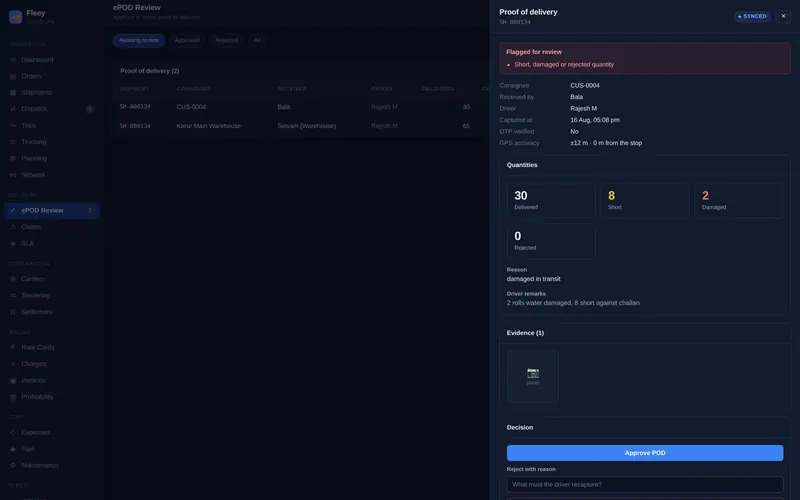Click the DRIVER column header
Screen dimensions: 800x500
click(x=382, y=89)
